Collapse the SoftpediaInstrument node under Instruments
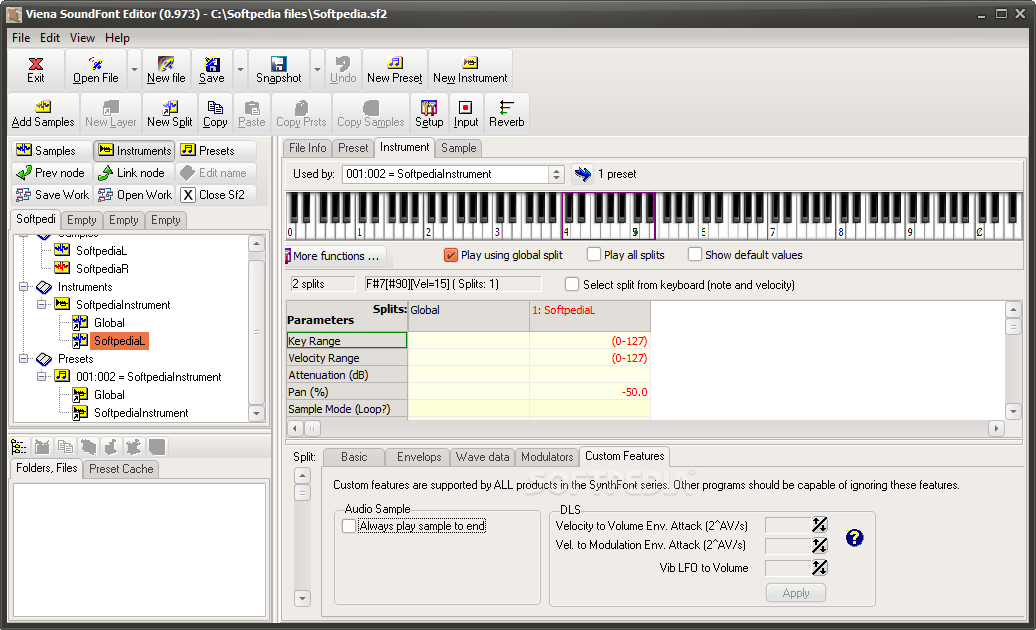Viewport: 1036px width, 630px height. tap(42, 304)
